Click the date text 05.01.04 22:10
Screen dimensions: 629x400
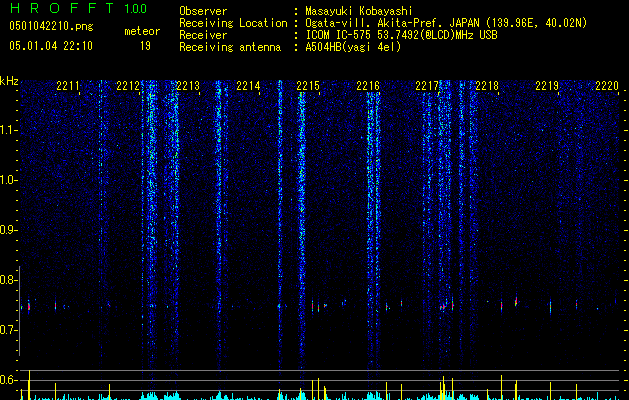pos(51,46)
